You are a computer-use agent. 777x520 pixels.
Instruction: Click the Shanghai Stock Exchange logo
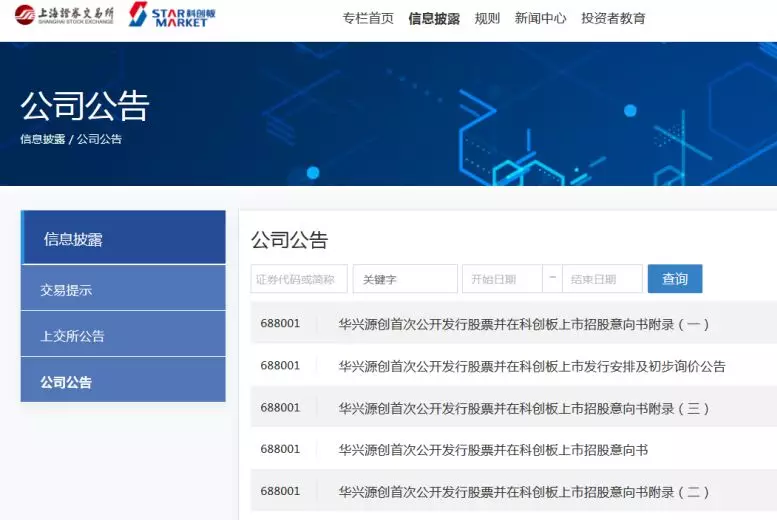point(64,15)
